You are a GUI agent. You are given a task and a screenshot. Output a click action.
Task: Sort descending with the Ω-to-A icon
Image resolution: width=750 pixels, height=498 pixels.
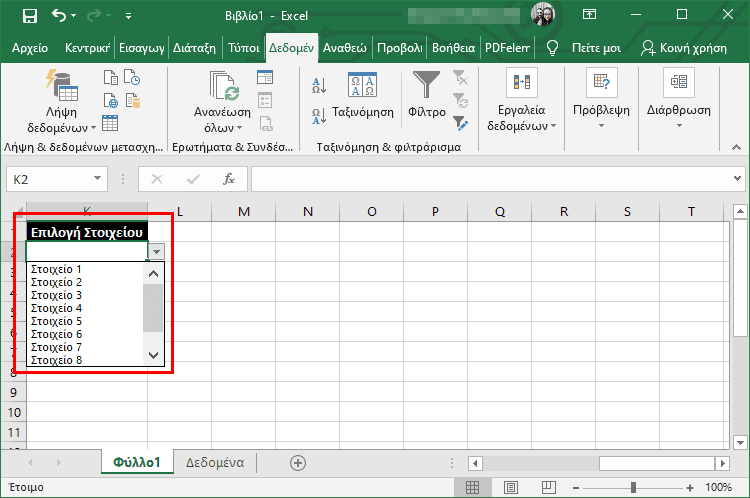coord(319,116)
